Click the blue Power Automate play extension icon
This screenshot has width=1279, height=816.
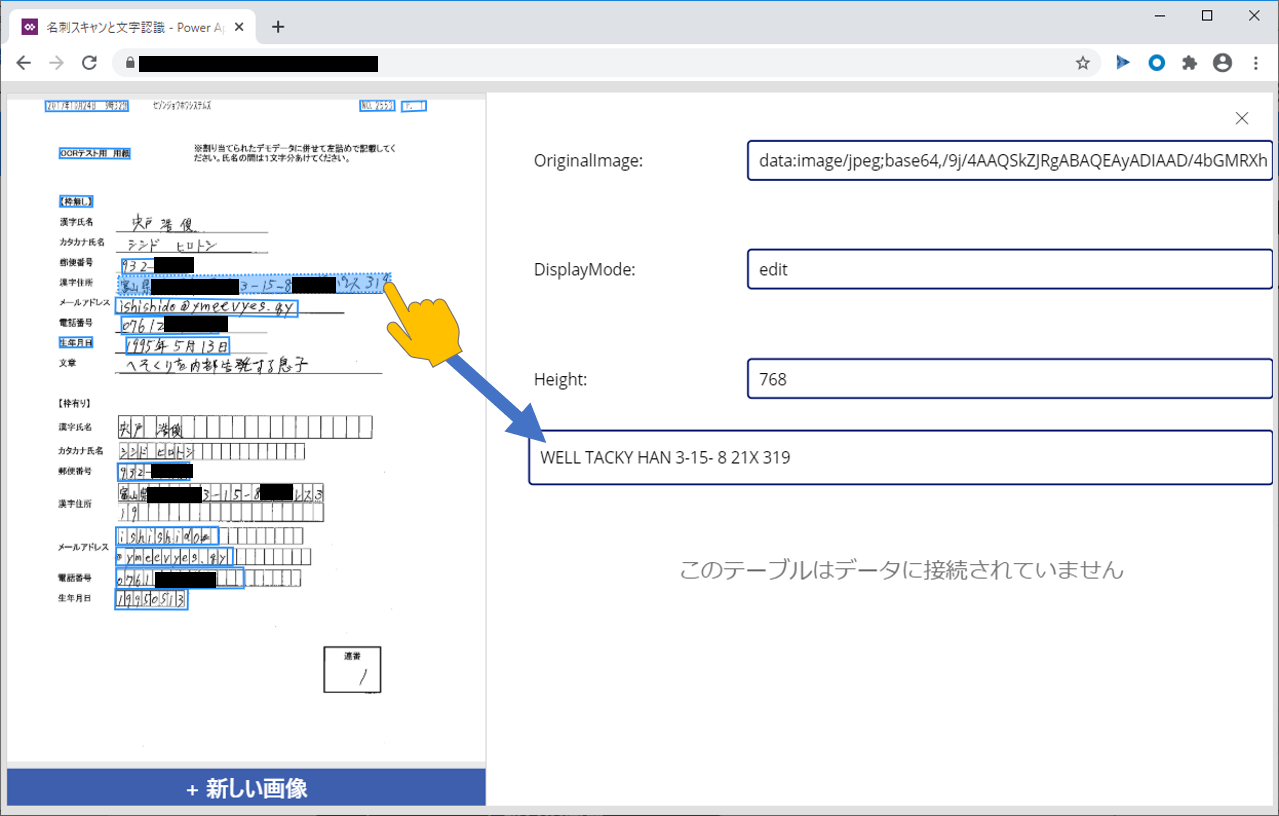coord(1122,62)
